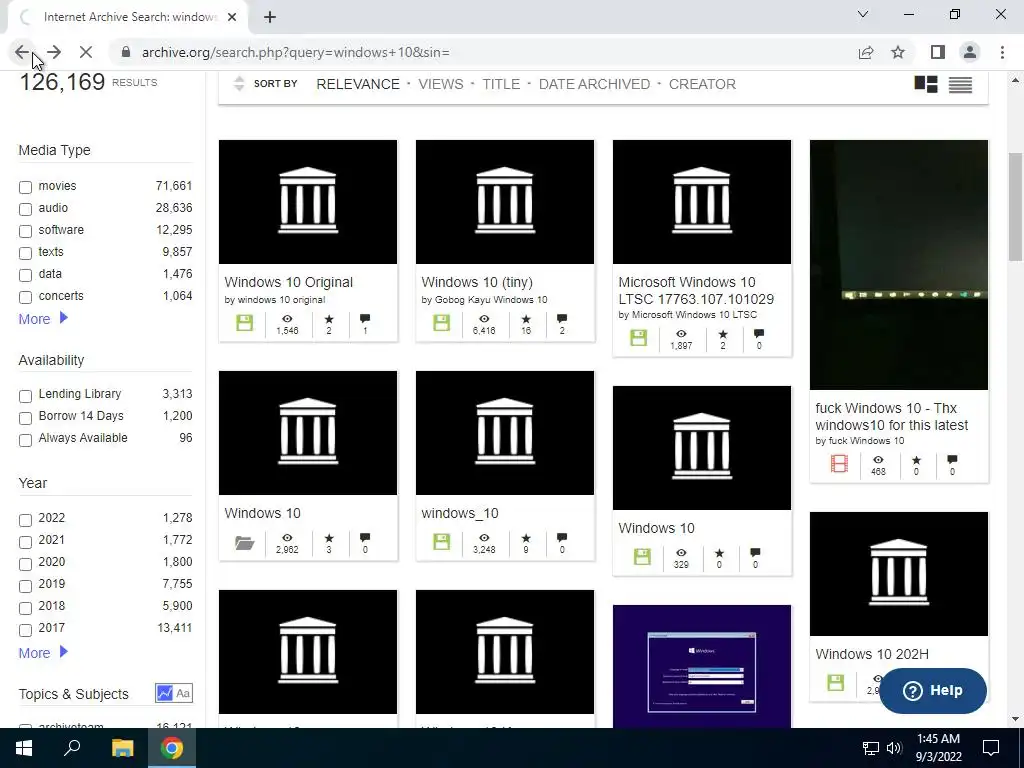This screenshot has height=768, width=1024.
Task: Sort results by Date Archived
Action: (x=594, y=84)
